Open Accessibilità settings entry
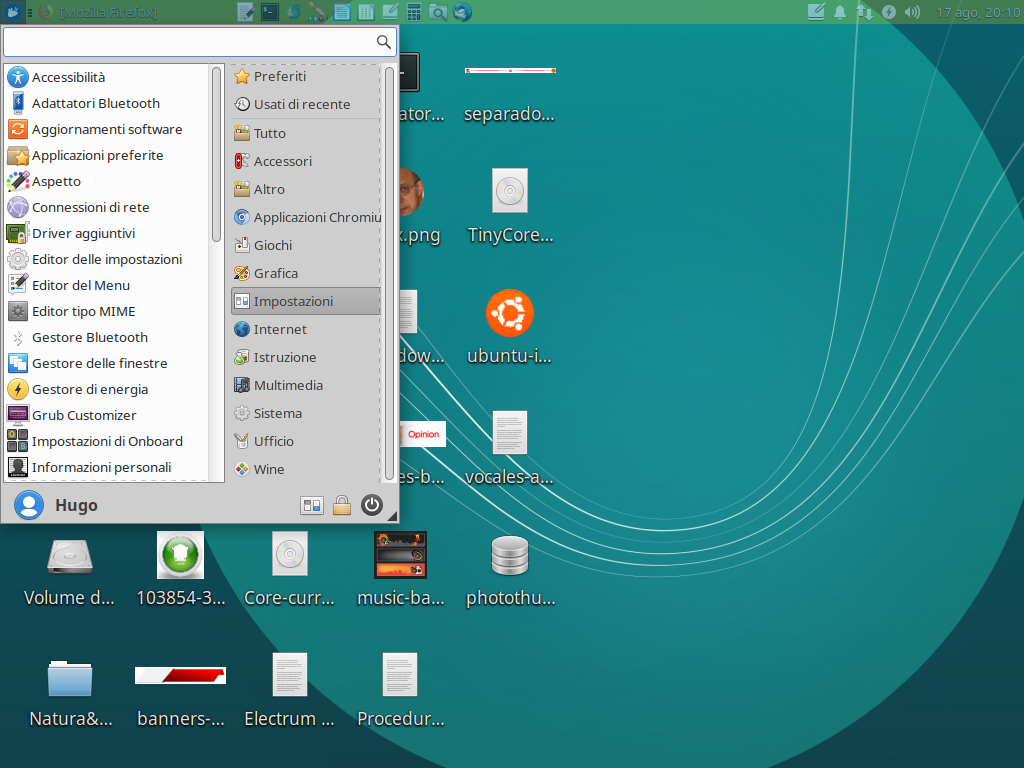This screenshot has width=1024, height=768. click(106, 77)
